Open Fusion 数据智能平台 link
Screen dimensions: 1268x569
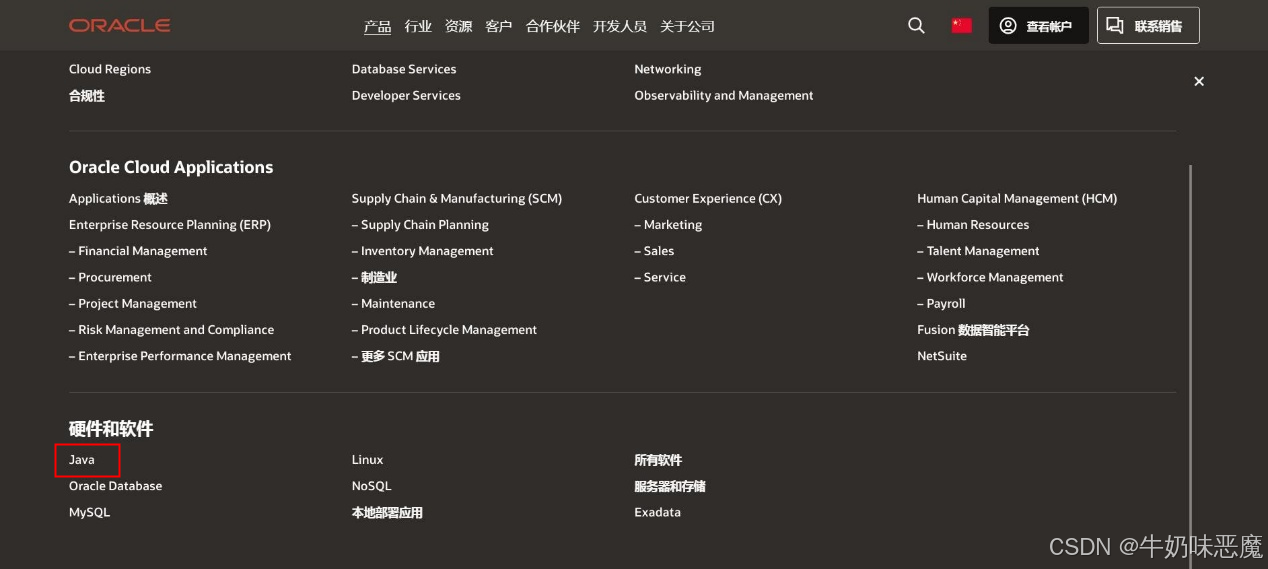pos(973,330)
